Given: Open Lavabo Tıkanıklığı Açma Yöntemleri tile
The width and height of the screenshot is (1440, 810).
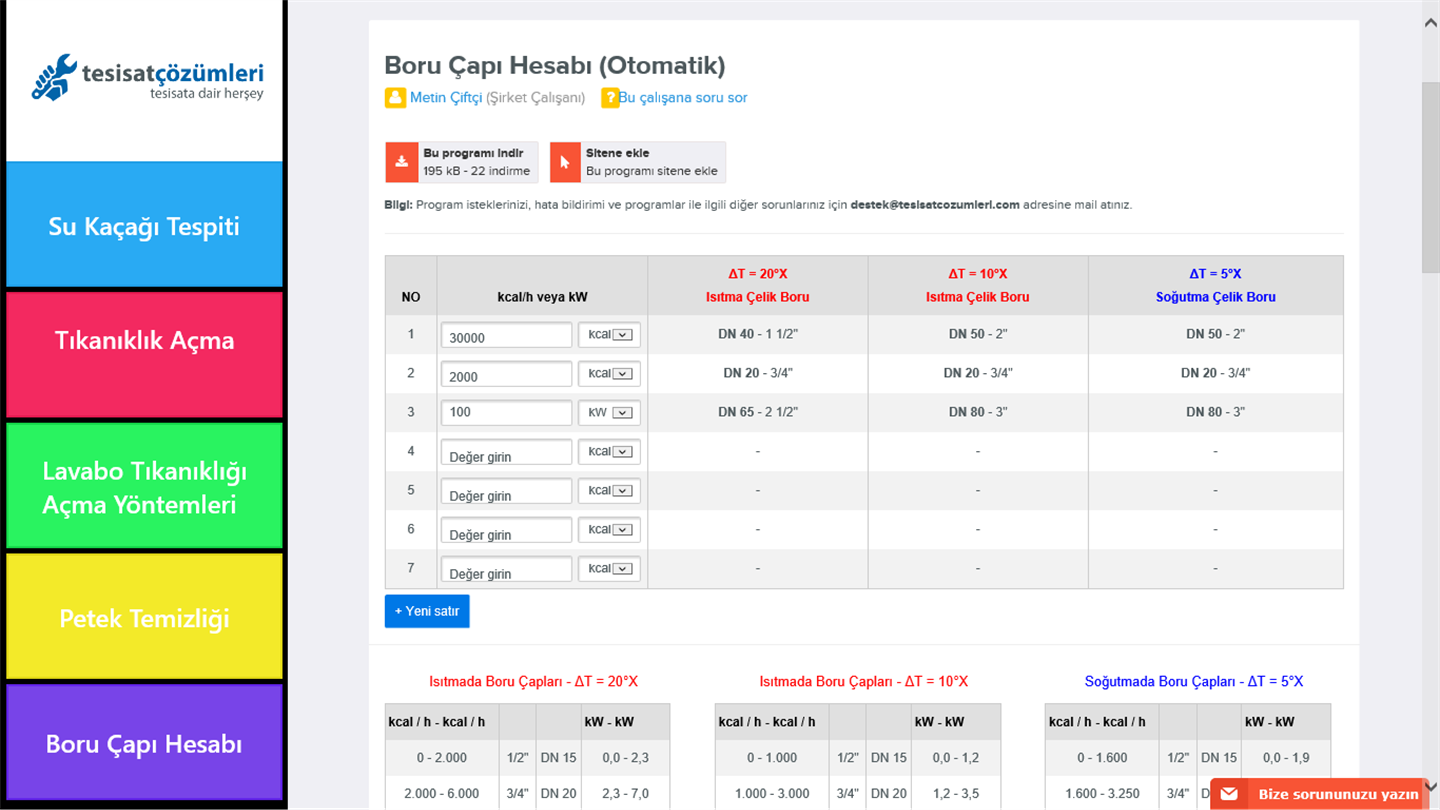Looking at the screenshot, I should coord(144,487).
